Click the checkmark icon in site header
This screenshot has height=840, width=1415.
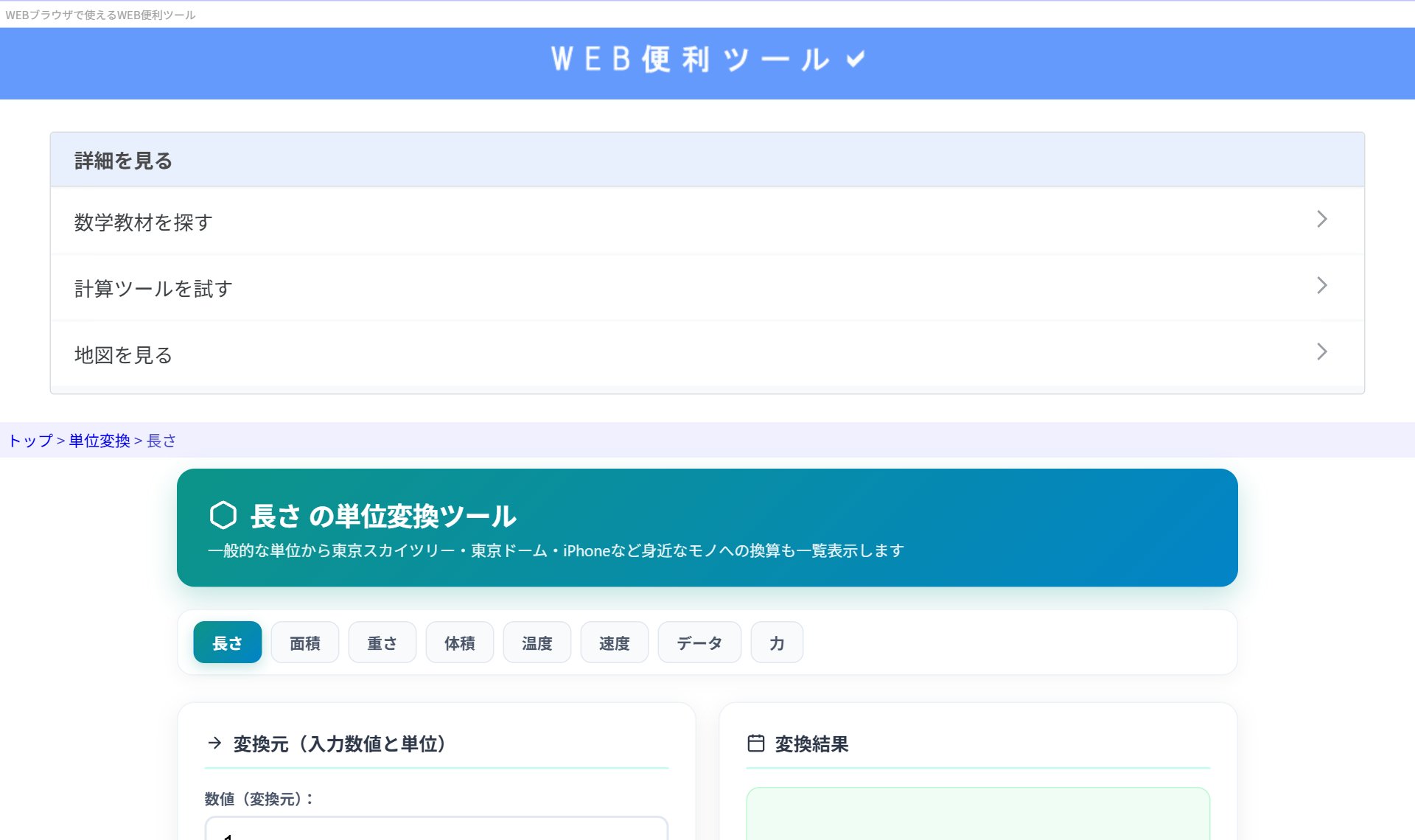click(855, 59)
